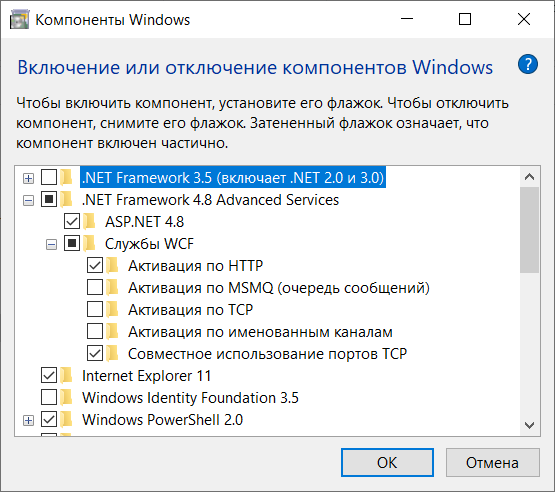The width and height of the screenshot is (555, 492).
Task: Enable the .NET Framework 3.5 checkbox
Action: pos(49,177)
